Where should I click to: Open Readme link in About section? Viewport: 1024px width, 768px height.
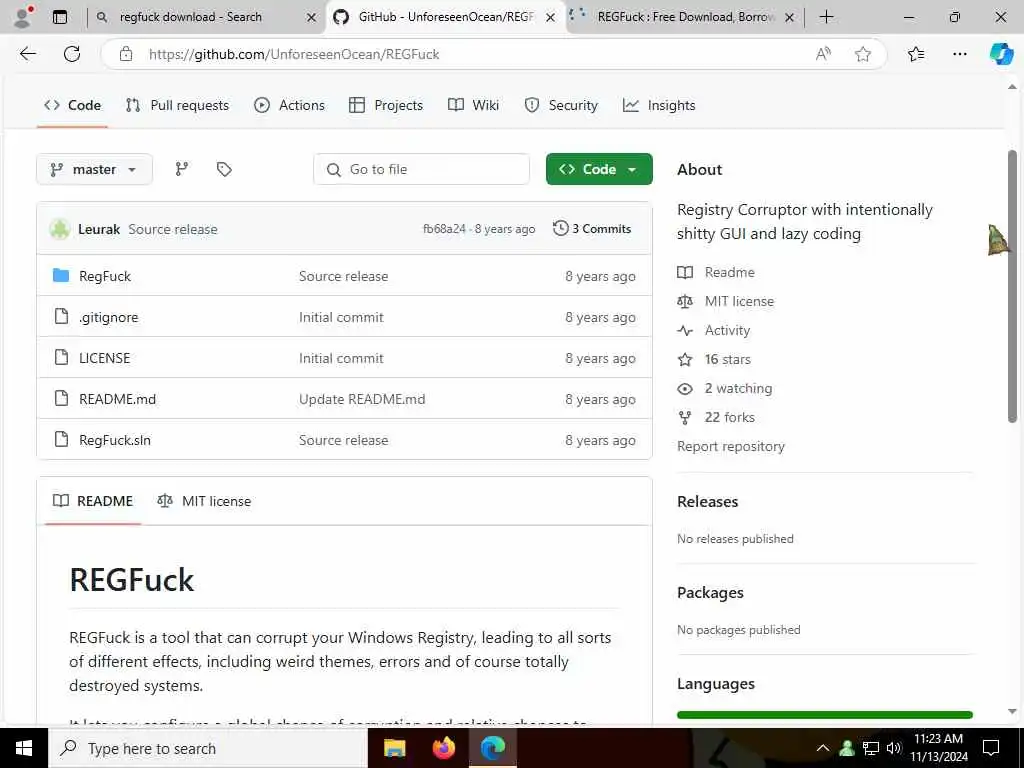pos(716,272)
